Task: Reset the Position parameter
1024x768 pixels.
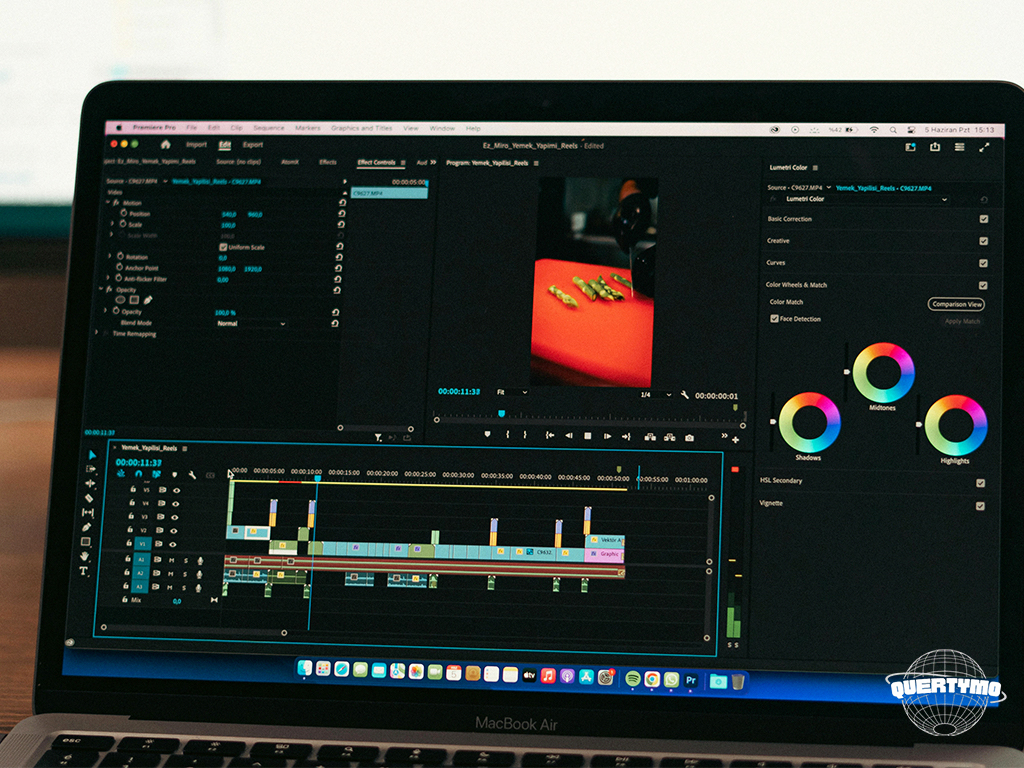Action: pos(341,214)
